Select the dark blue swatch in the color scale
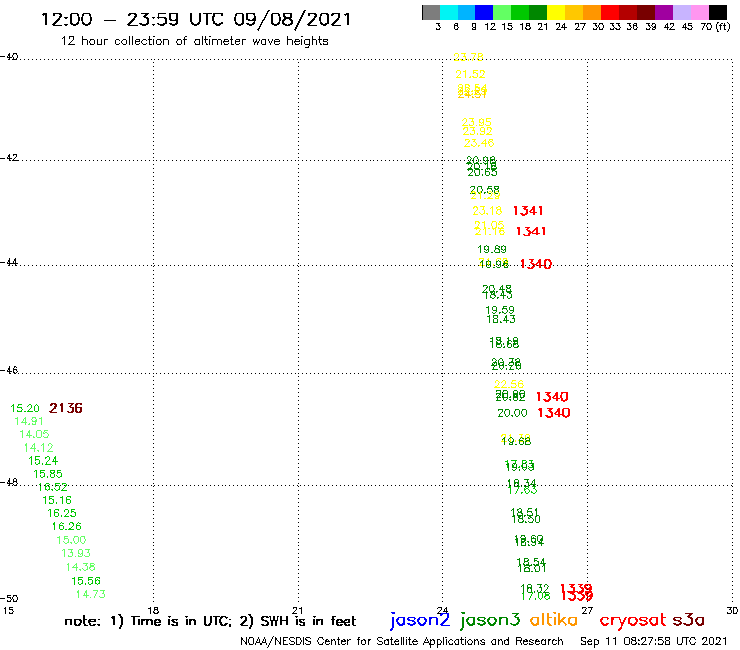Image resolution: width=740 pixels, height=650 pixels. pyautogui.click(x=484, y=12)
